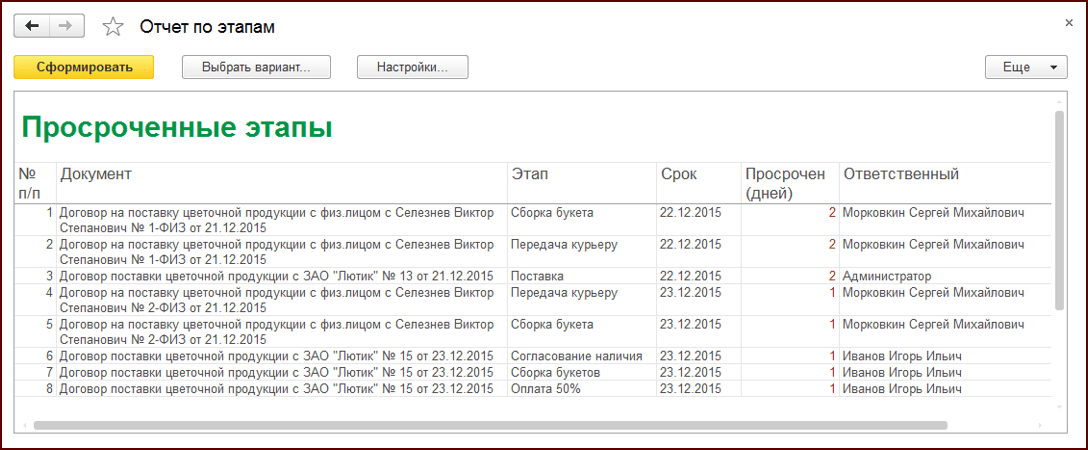Expand the Еще dropdown menu
1088x450 pixels.
click(x=1026, y=67)
